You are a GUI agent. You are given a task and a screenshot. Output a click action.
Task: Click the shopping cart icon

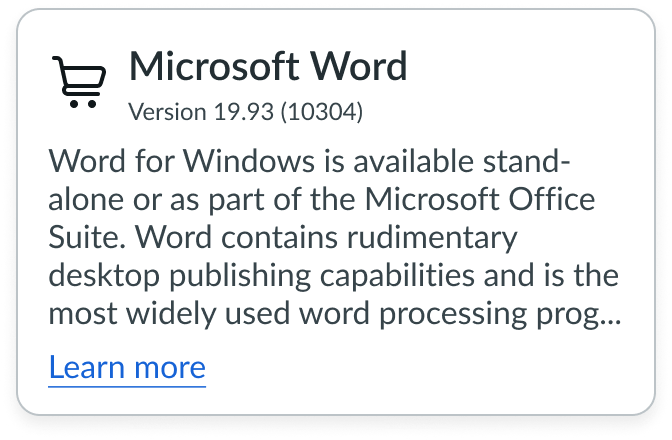point(78,82)
